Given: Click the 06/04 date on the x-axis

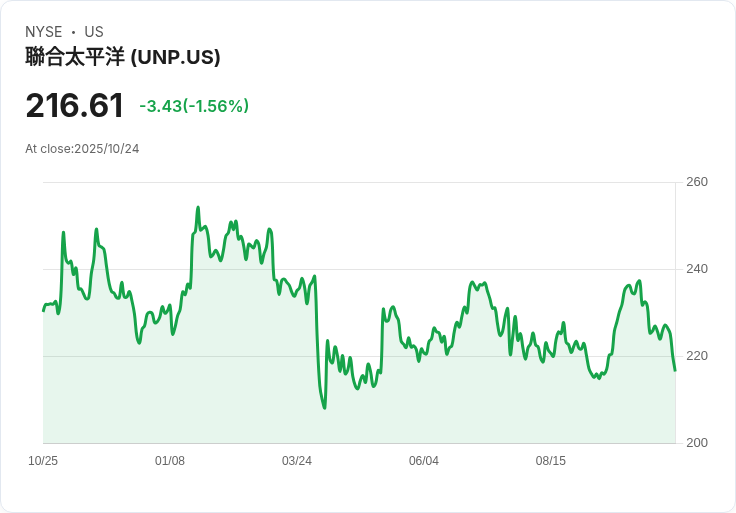Looking at the screenshot, I should click(x=424, y=461).
